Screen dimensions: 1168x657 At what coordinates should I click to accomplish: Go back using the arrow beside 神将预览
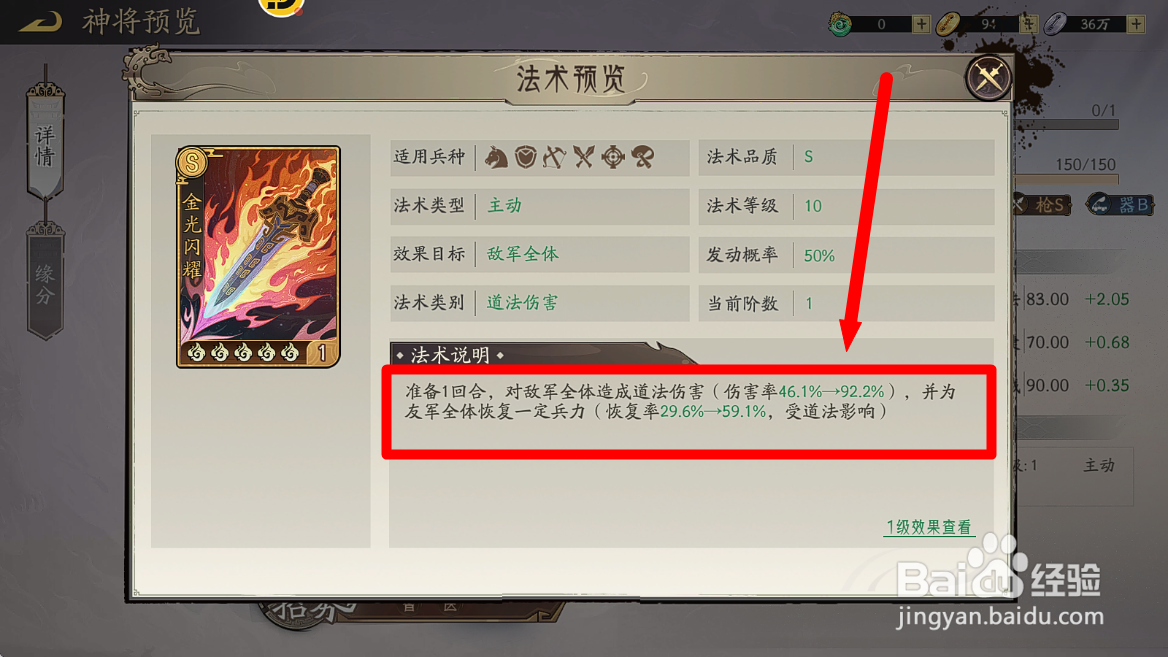click(41, 22)
